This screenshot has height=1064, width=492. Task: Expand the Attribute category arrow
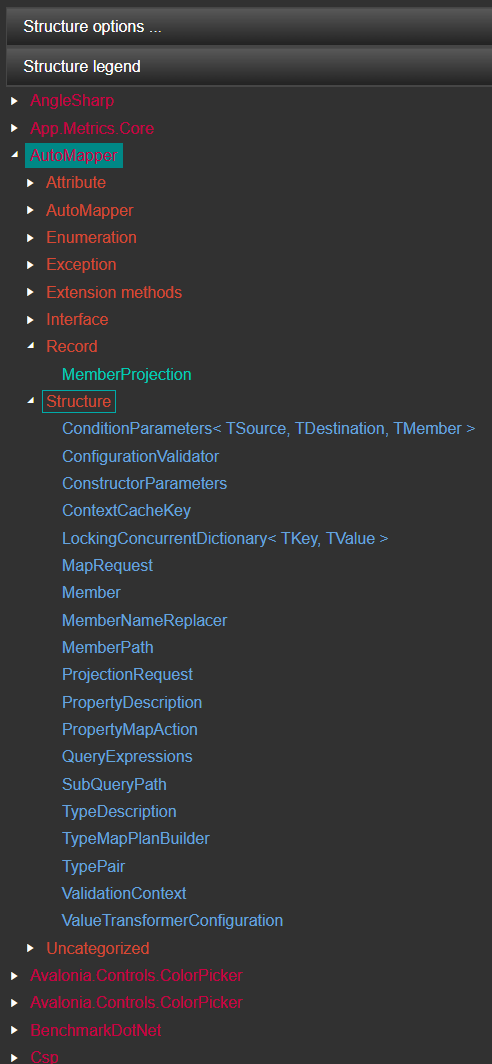(x=31, y=183)
